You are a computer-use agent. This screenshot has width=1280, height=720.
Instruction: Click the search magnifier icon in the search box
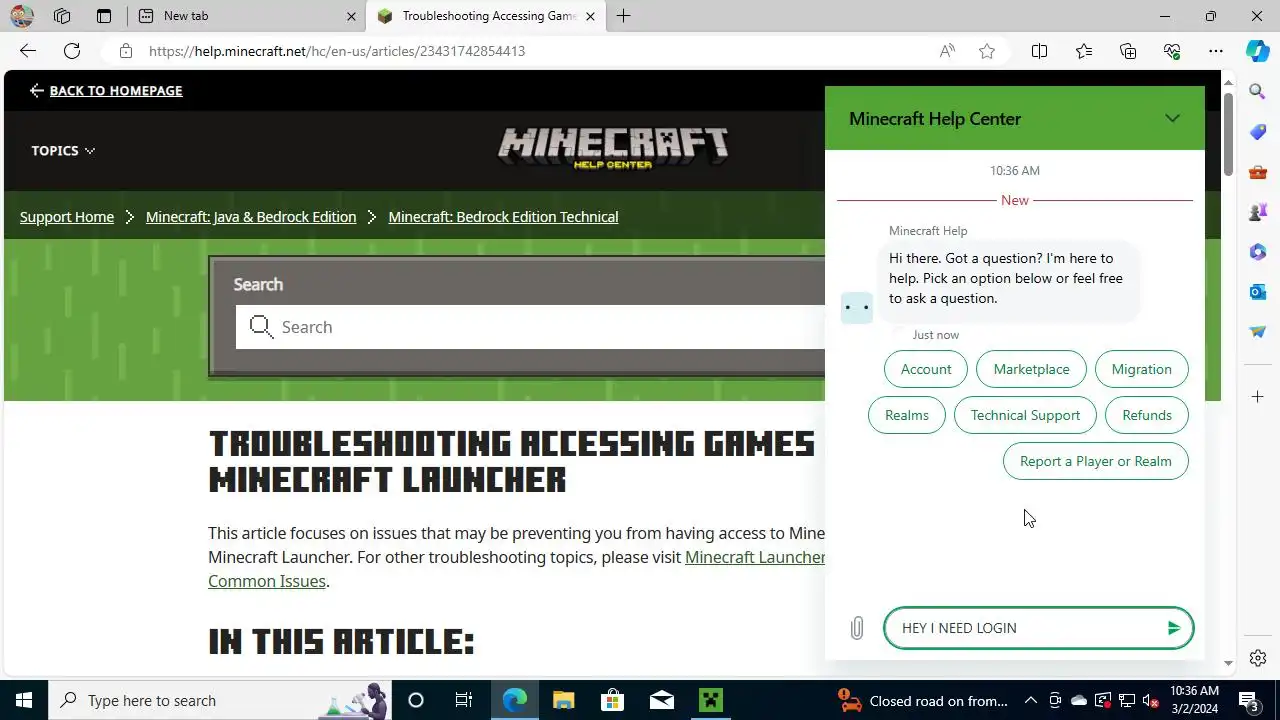pyautogui.click(x=261, y=327)
